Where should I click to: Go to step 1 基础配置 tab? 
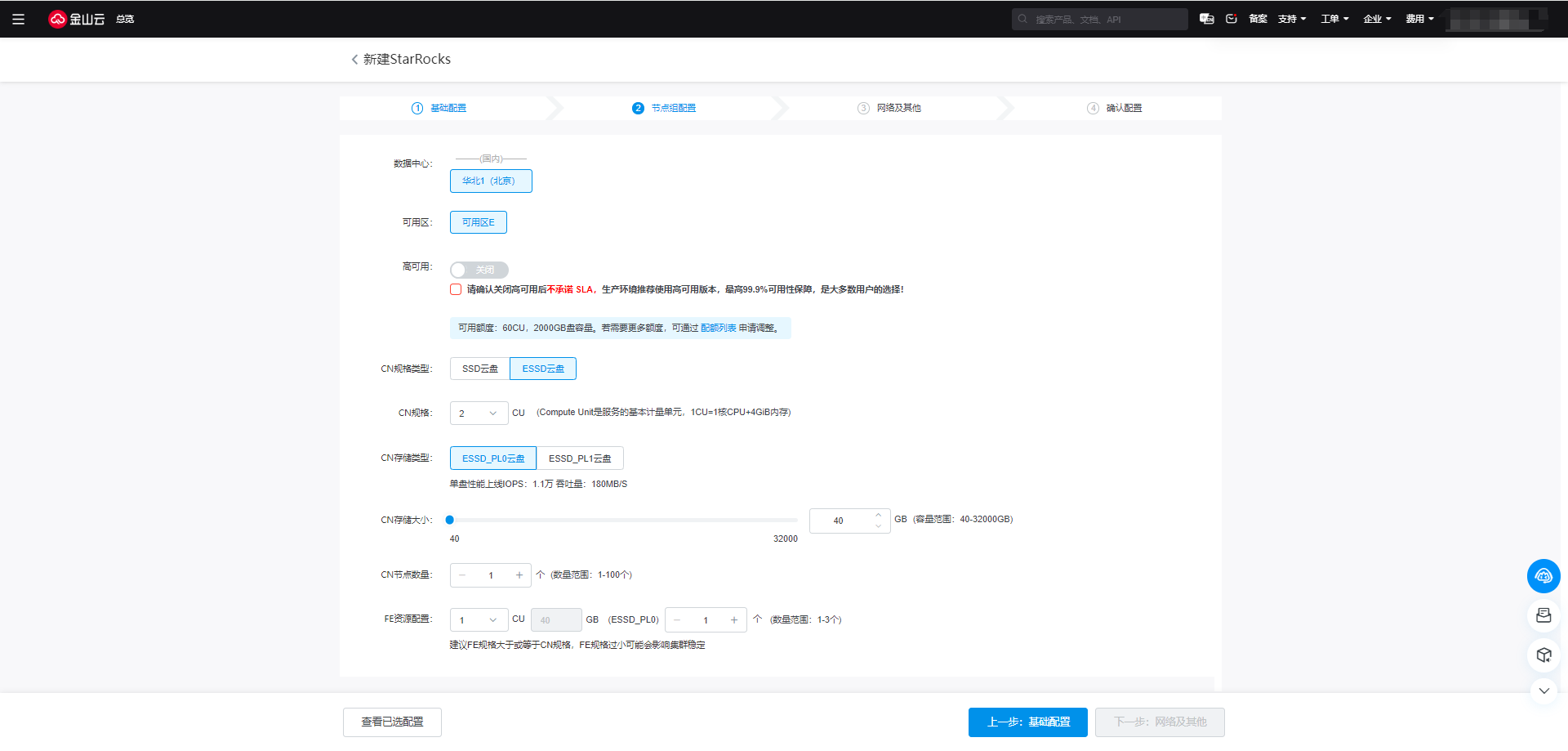[x=439, y=108]
